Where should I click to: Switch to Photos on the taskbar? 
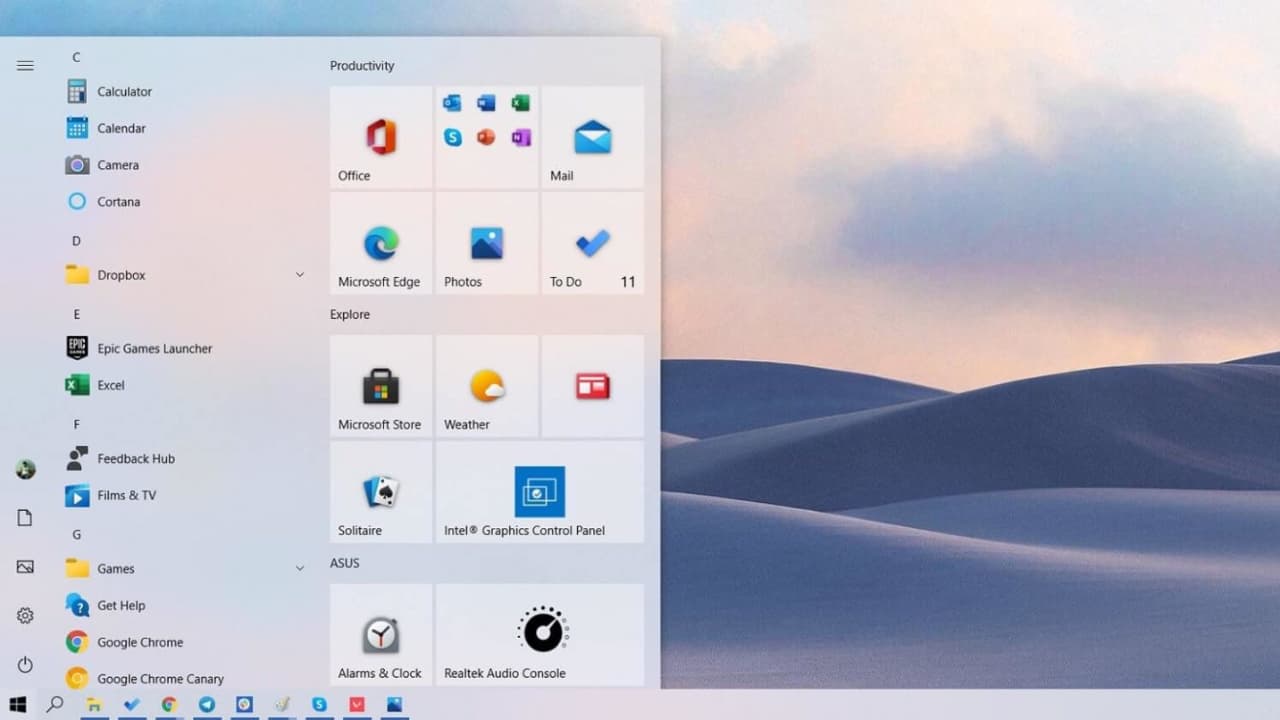click(x=394, y=705)
